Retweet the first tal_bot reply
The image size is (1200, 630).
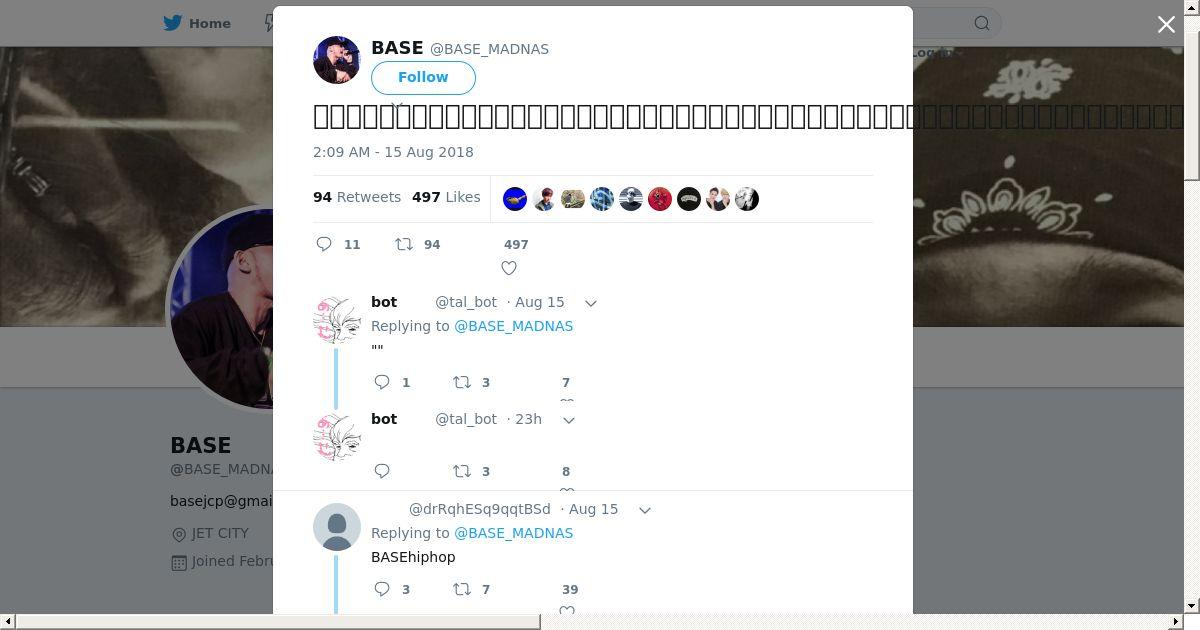coord(462,382)
